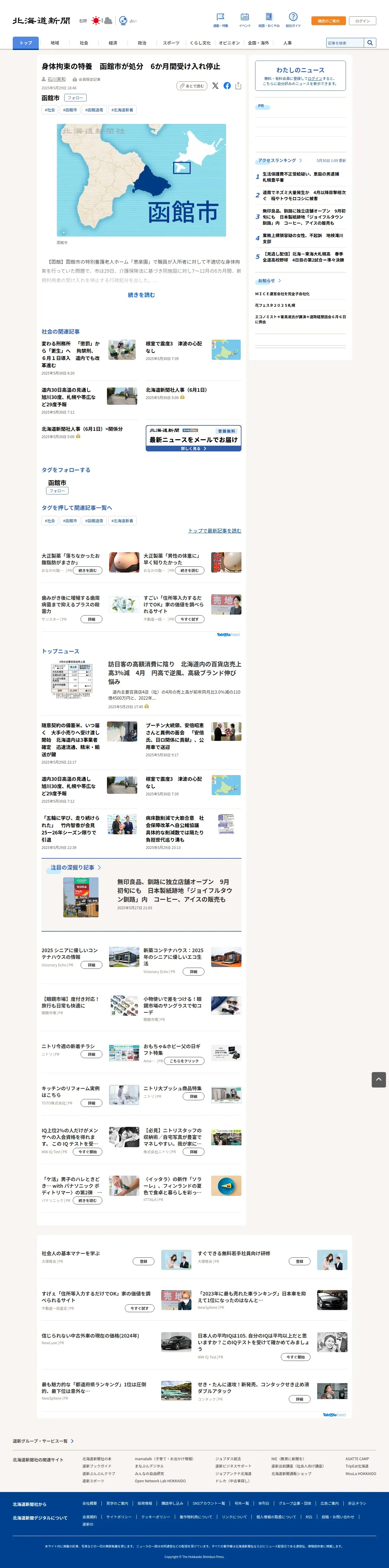Select the 地域 tab
Image resolution: width=389 pixels, height=1568 pixels.
(x=55, y=43)
